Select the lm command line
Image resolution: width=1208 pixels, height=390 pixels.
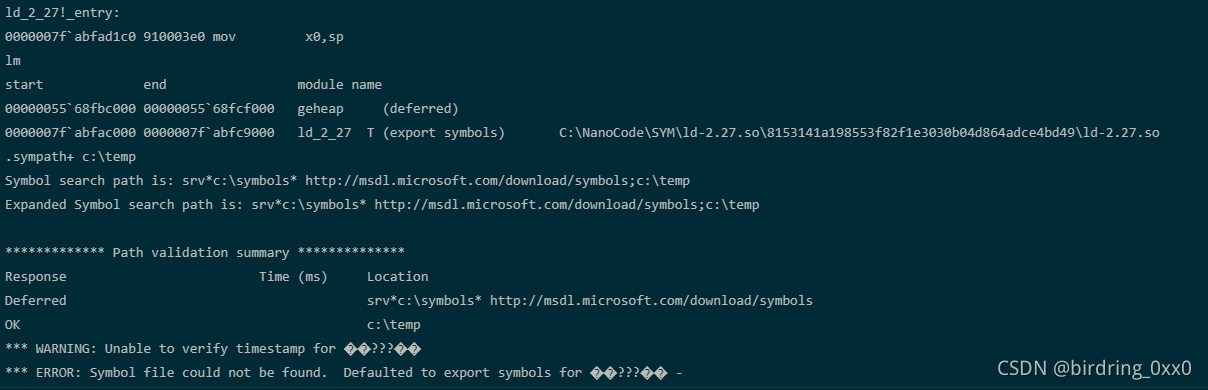coord(13,60)
